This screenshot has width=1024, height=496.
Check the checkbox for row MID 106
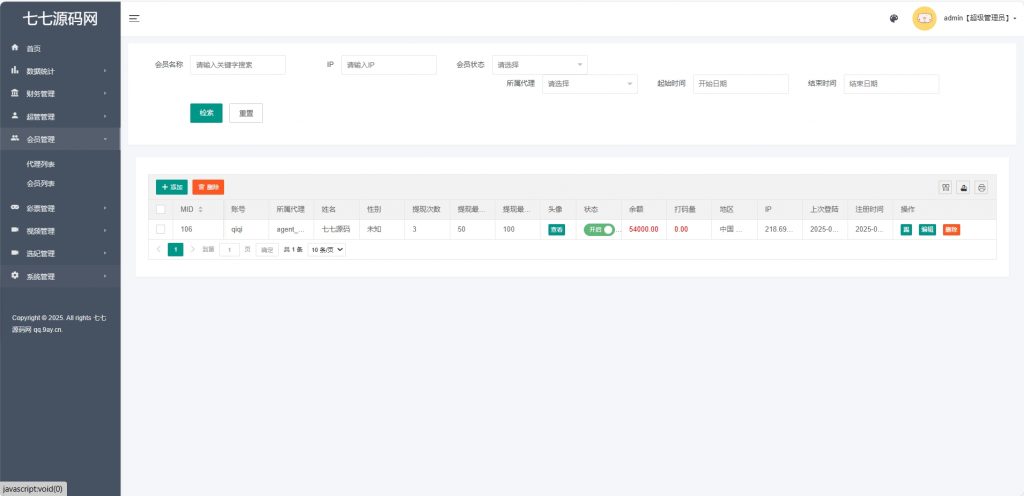tap(161, 229)
